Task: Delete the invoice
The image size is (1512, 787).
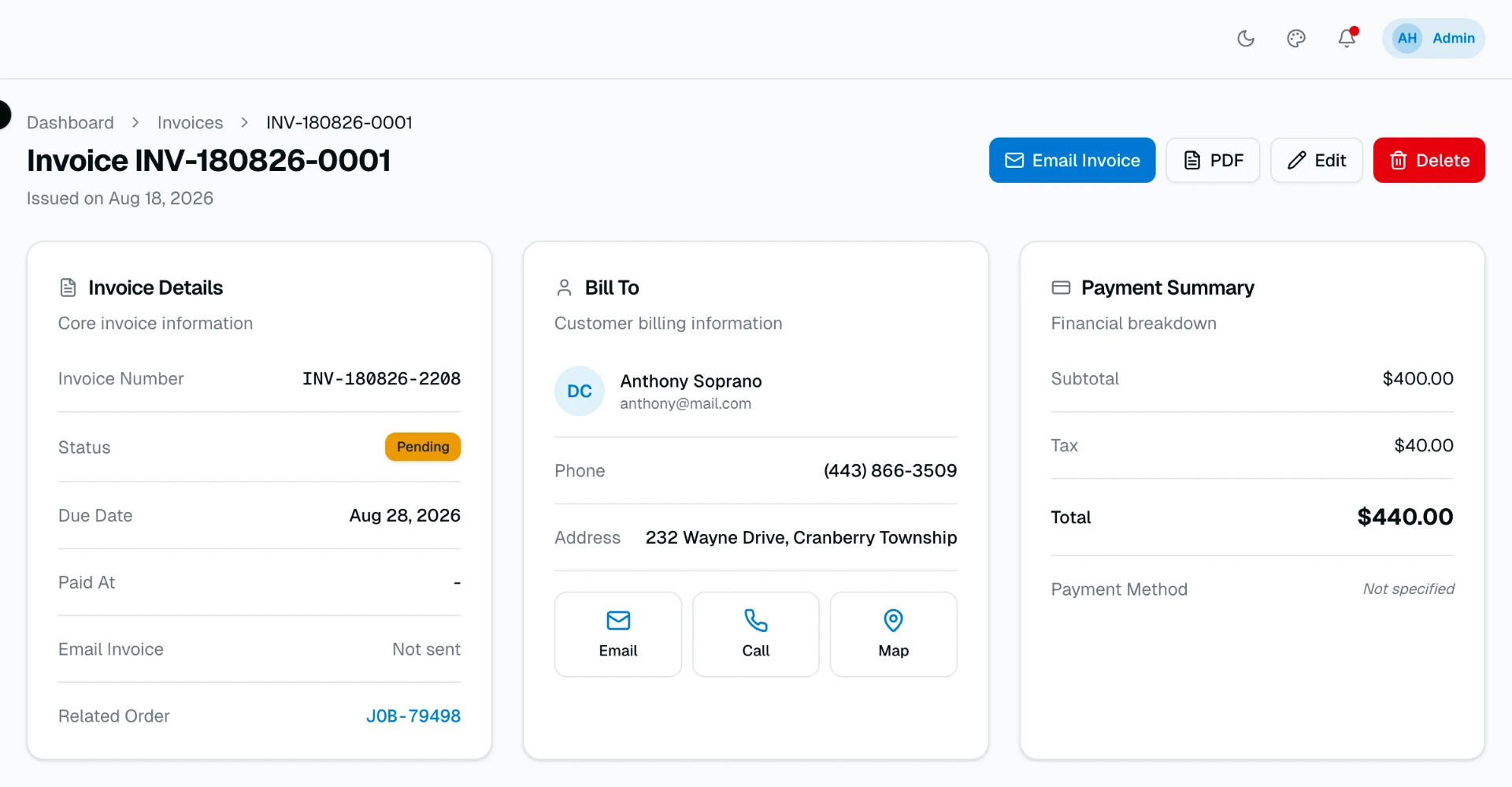Action: coord(1429,160)
